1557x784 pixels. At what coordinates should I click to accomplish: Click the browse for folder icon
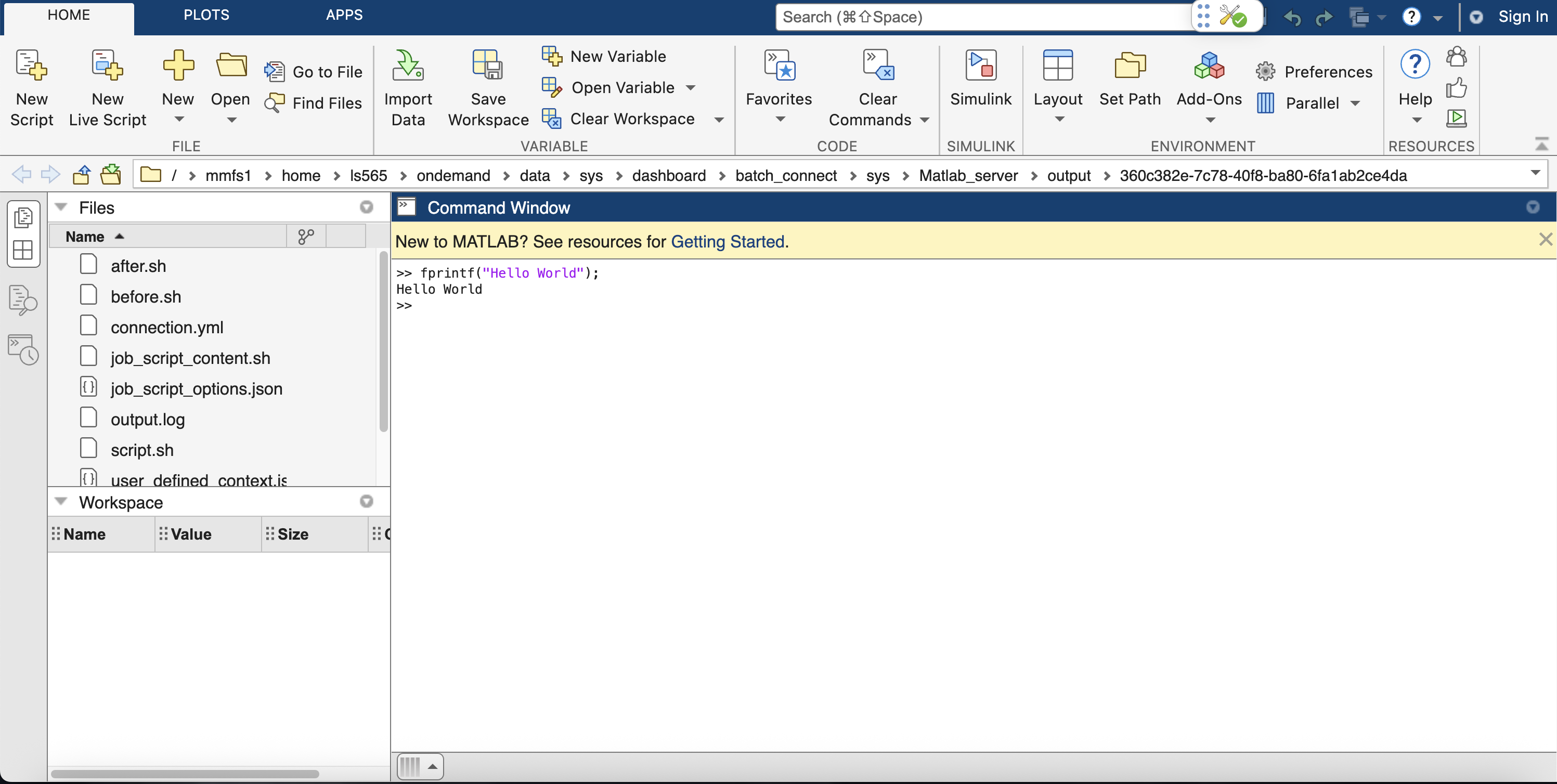click(111, 175)
